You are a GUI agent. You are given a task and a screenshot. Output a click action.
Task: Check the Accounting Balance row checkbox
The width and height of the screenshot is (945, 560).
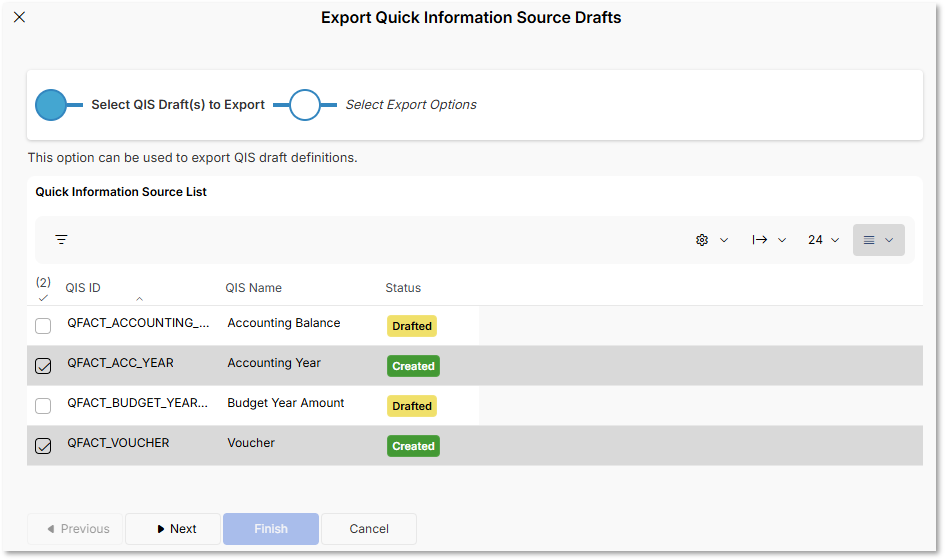[43, 326]
